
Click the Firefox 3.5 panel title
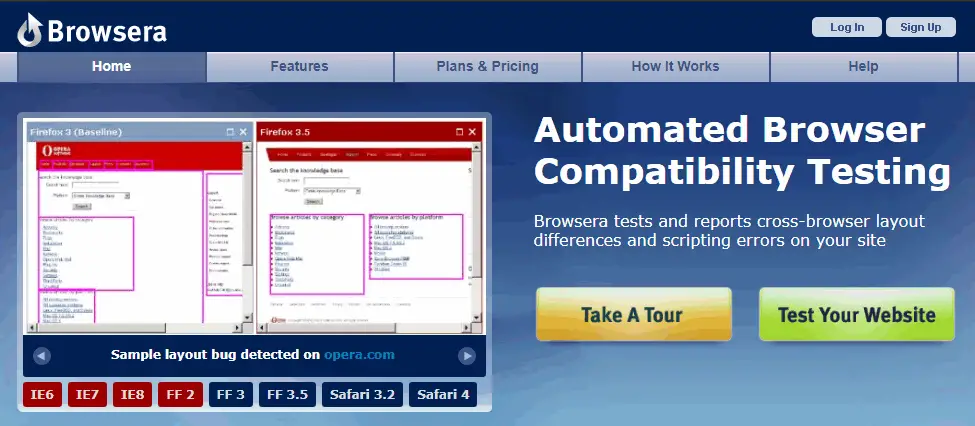pos(285,132)
